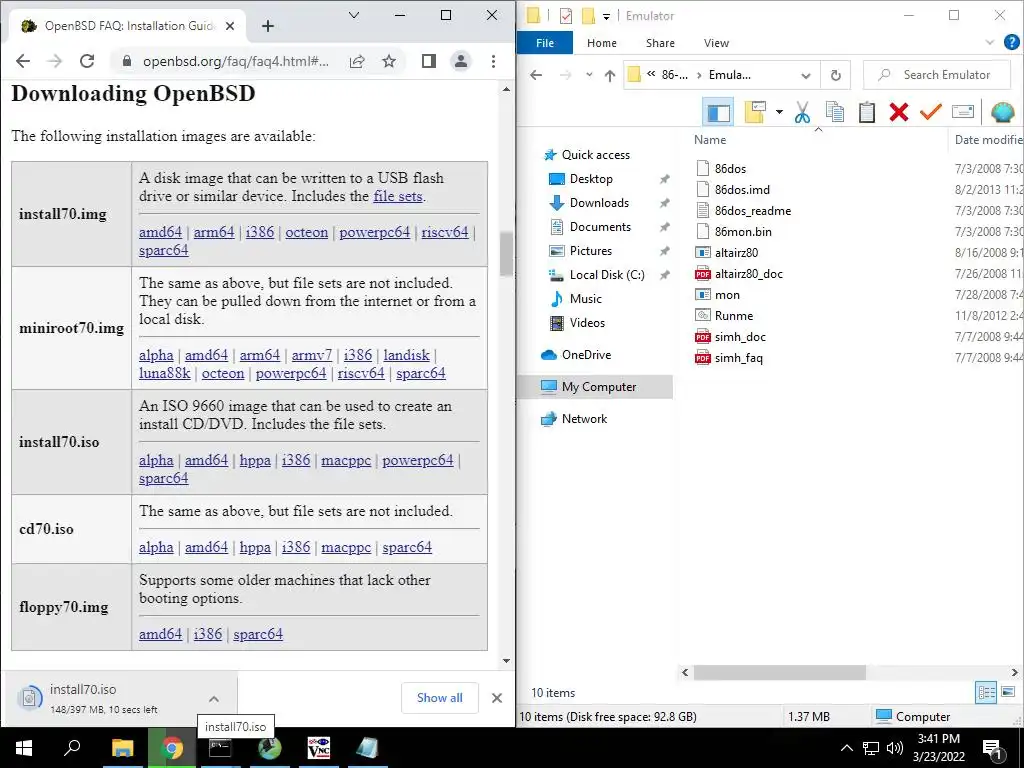Viewport: 1024px width, 768px height.
Task: Click the blue Help icon in Explorer
Action: point(1012,42)
